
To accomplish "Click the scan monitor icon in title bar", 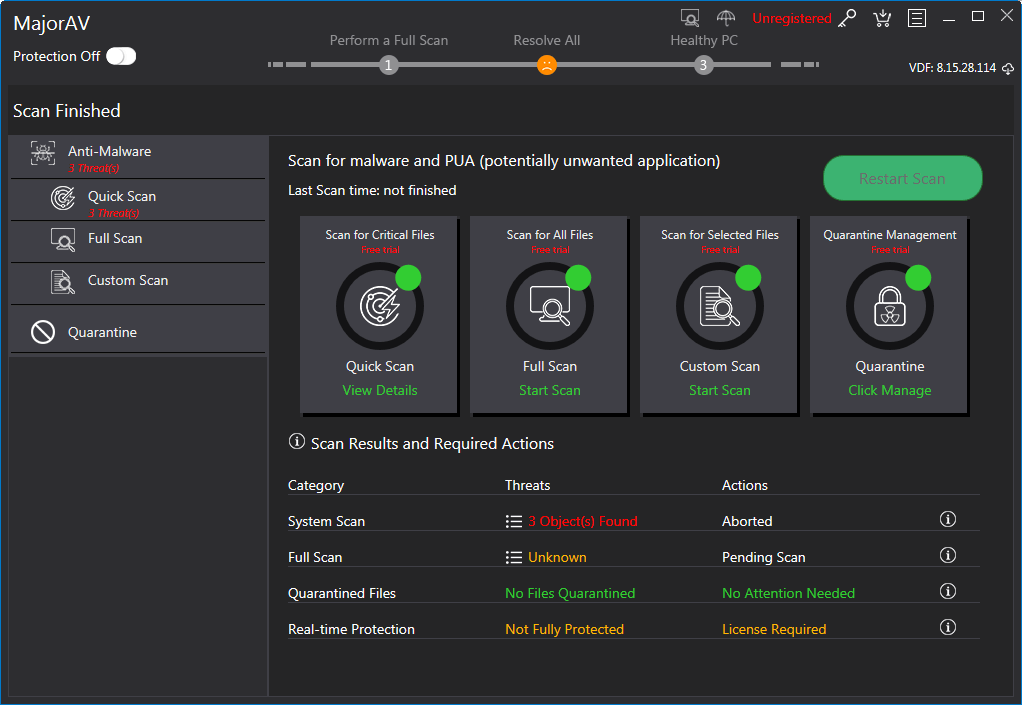I will [x=690, y=18].
